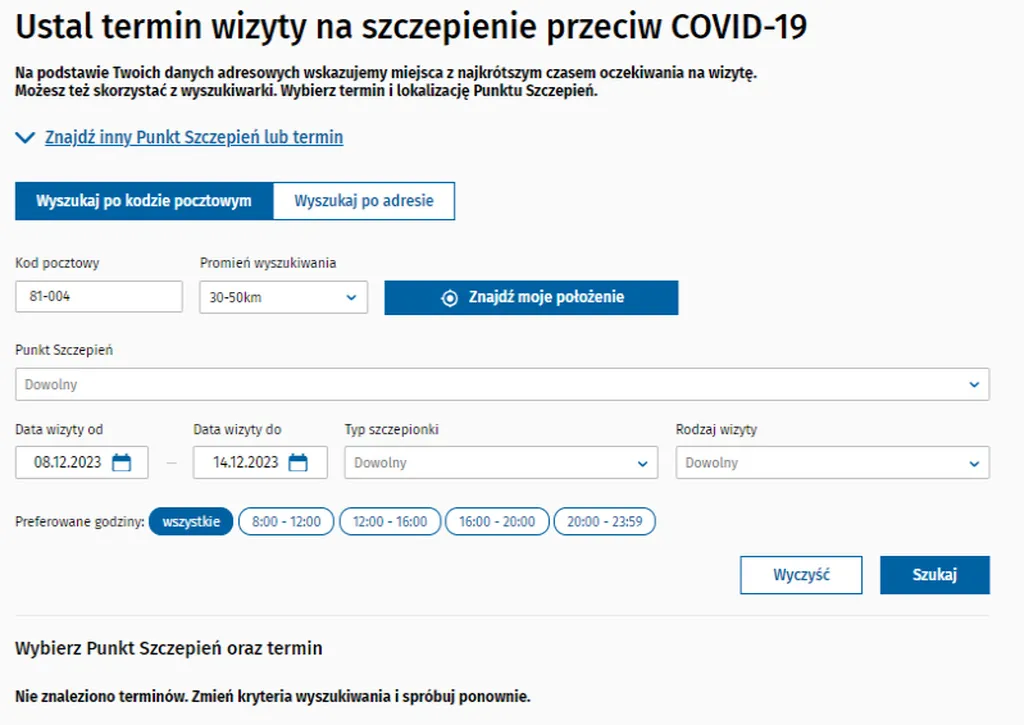The image size is (1024, 725).
Task: Collapse the chevron beside Znajdź inny Punkt Szczepień
Action: [25, 137]
